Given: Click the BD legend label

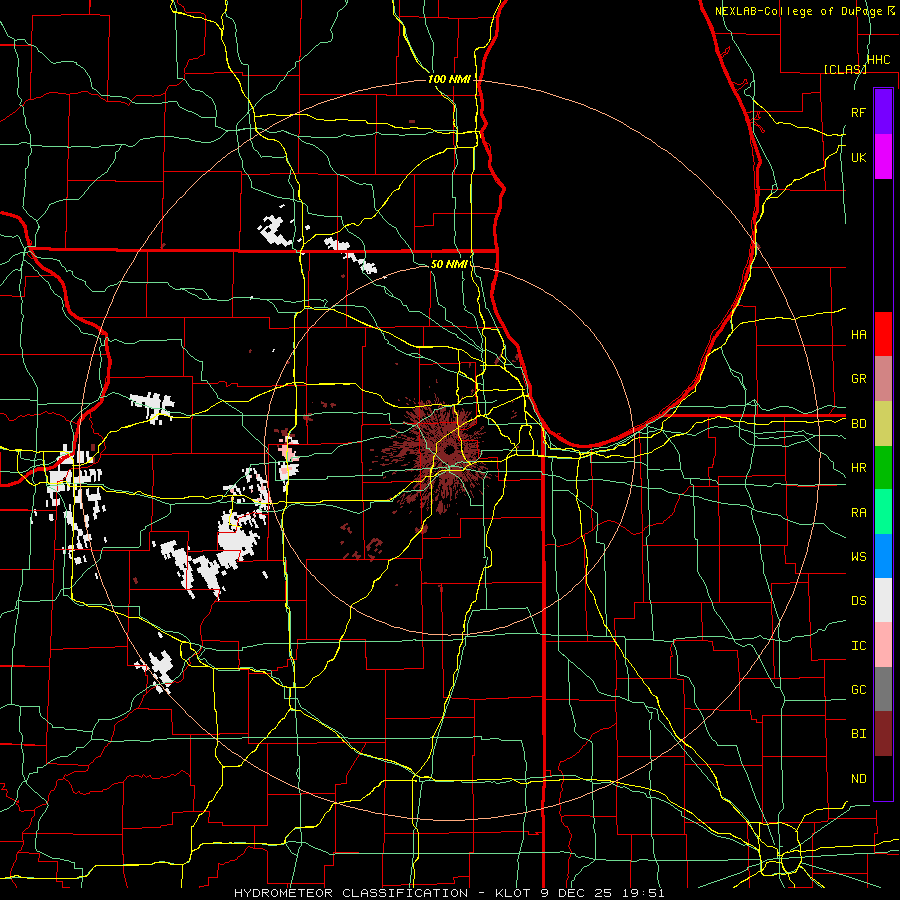Looking at the screenshot, I should tap(858, 424).
